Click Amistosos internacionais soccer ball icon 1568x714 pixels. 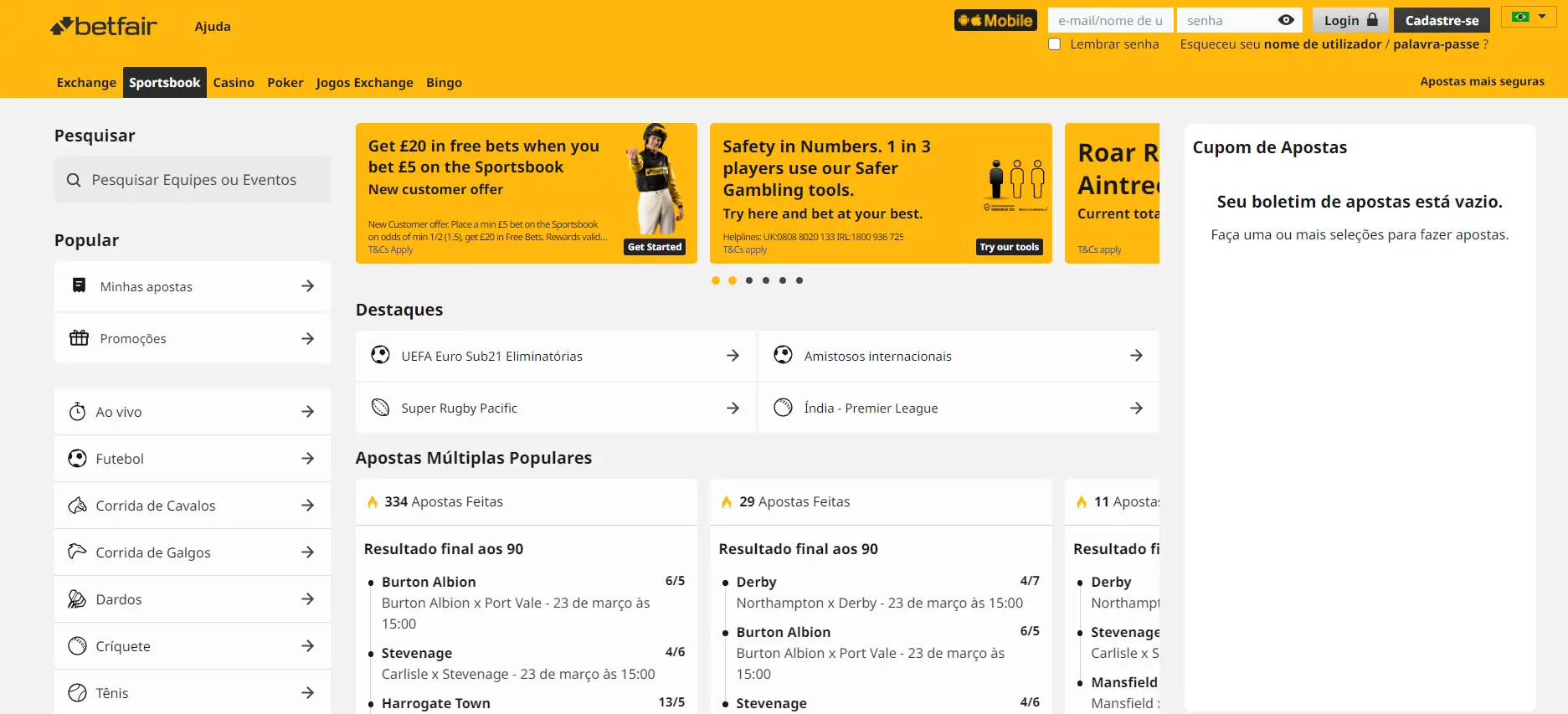tap(783, 355)
